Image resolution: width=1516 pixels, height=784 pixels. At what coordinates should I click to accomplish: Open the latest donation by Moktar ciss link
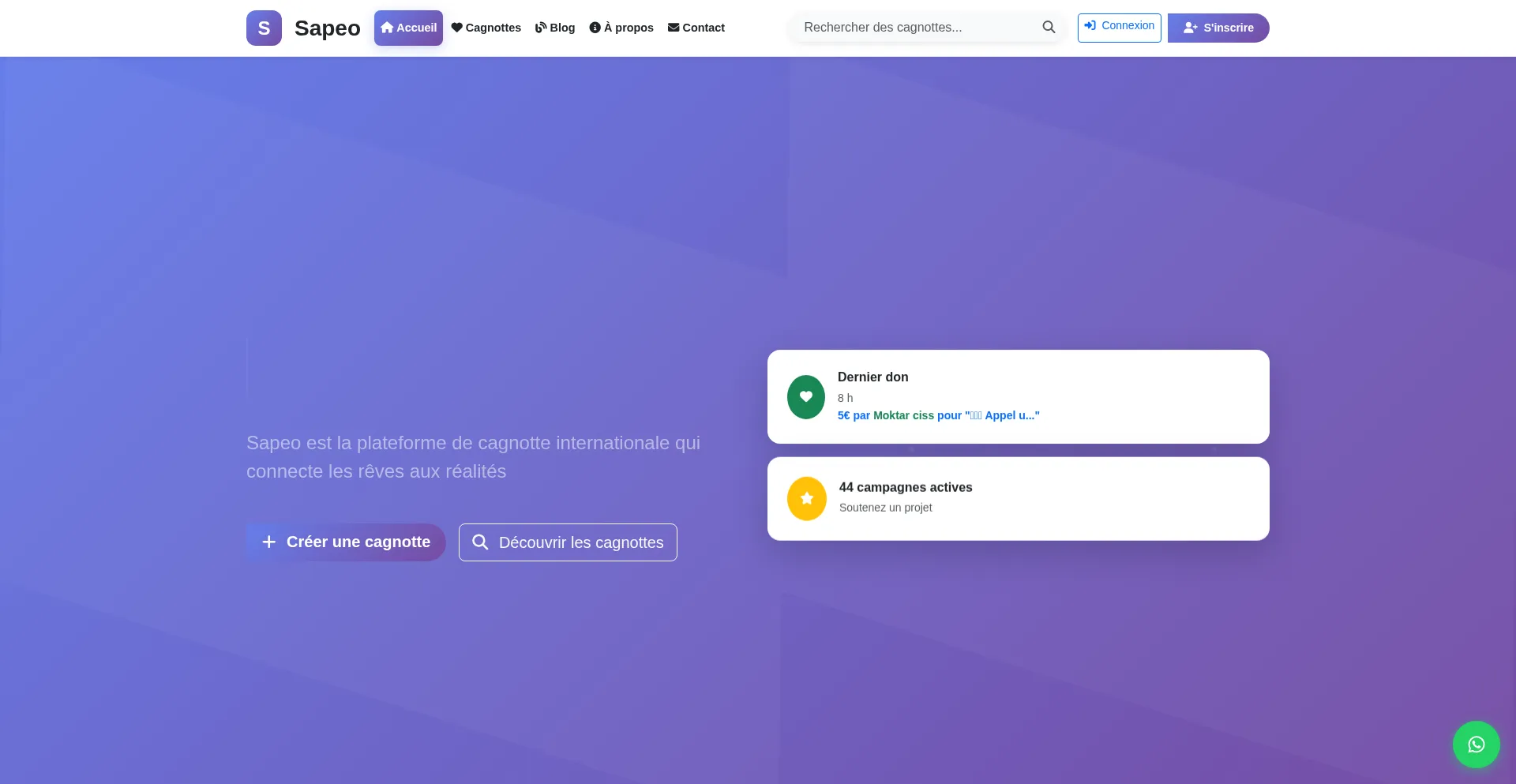tap(938, 415)
